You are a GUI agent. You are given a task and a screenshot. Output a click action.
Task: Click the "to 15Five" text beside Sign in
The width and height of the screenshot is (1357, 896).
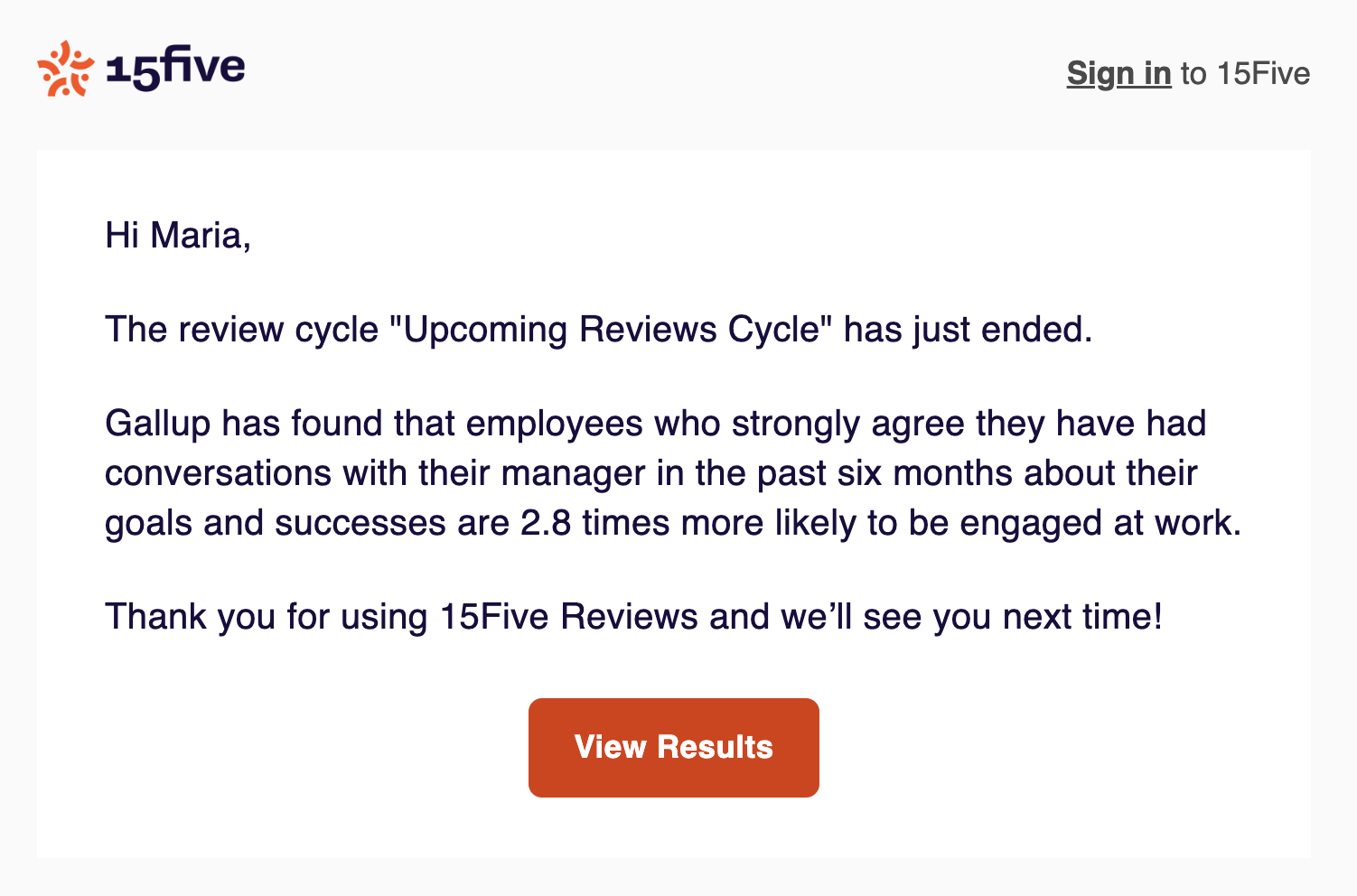1245,73
